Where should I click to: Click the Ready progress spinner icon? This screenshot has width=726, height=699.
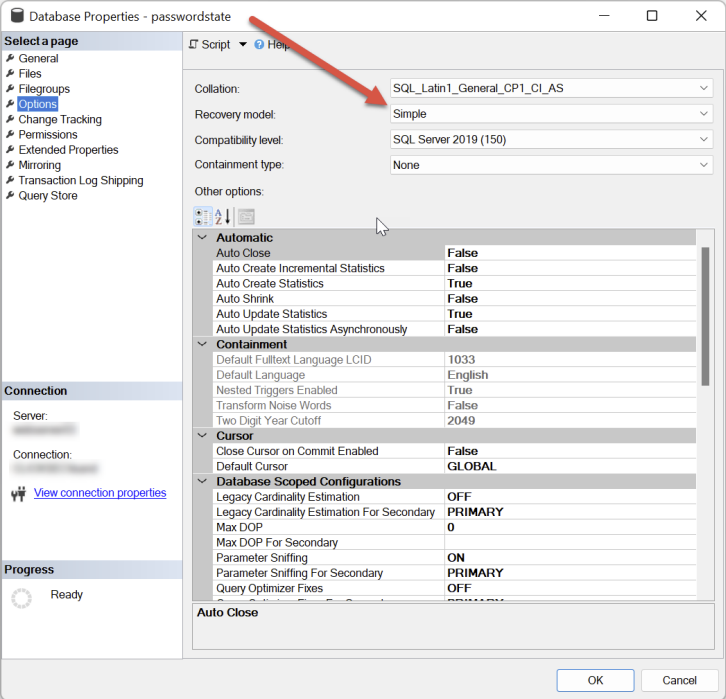(21, 598)
